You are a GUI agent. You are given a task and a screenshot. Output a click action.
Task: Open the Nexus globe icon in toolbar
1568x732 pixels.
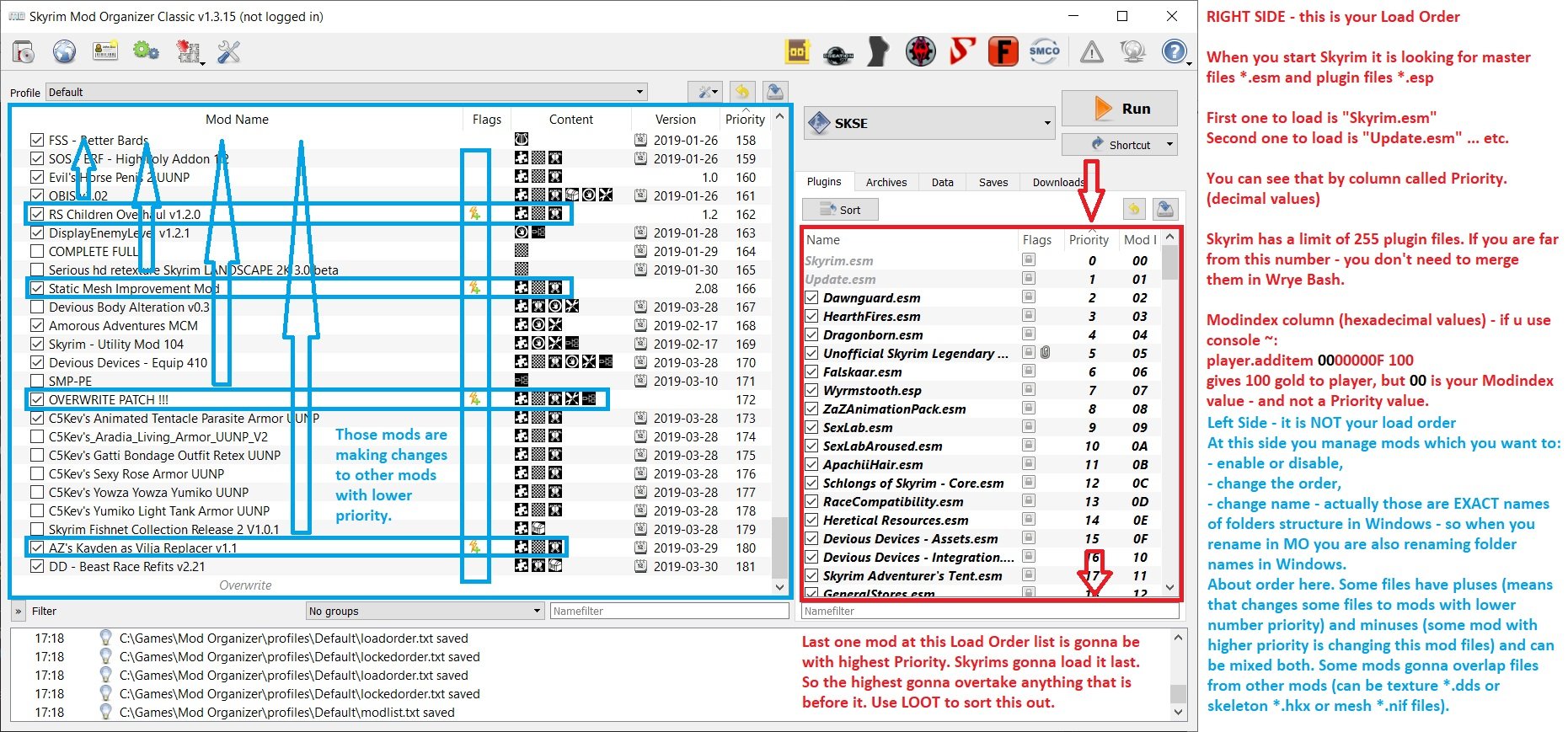tap(64, 52)
